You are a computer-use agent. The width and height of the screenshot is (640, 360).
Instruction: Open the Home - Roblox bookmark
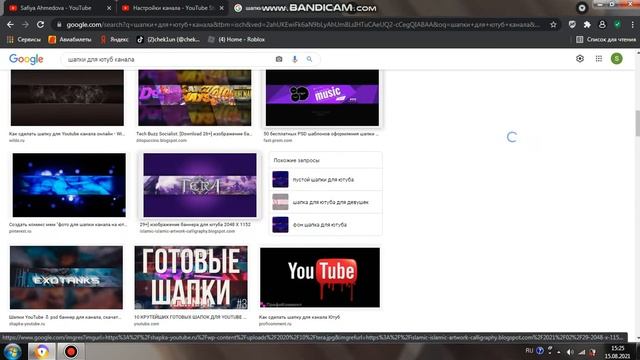[236, 40]
